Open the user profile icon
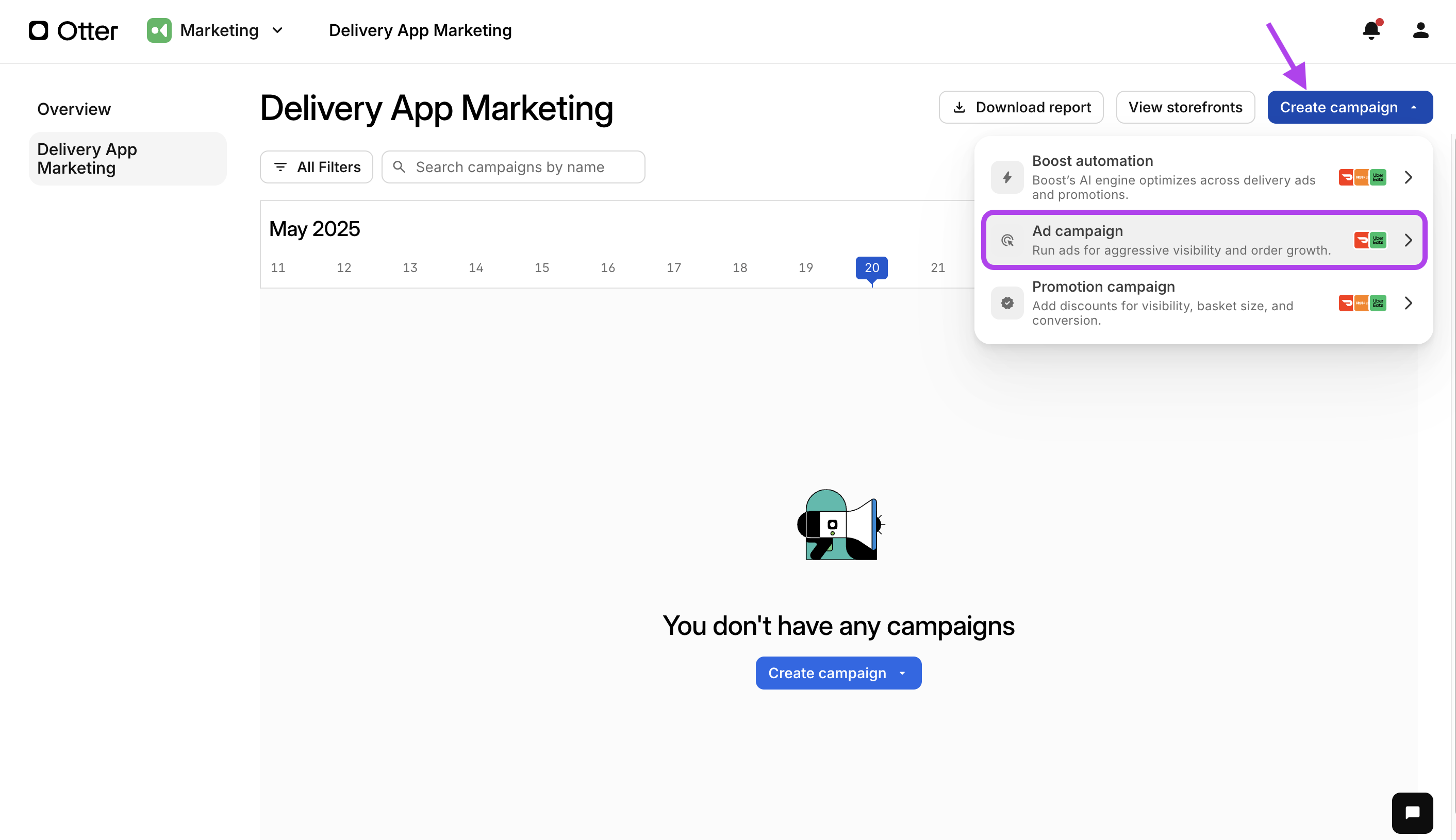 click(1421, 30)
